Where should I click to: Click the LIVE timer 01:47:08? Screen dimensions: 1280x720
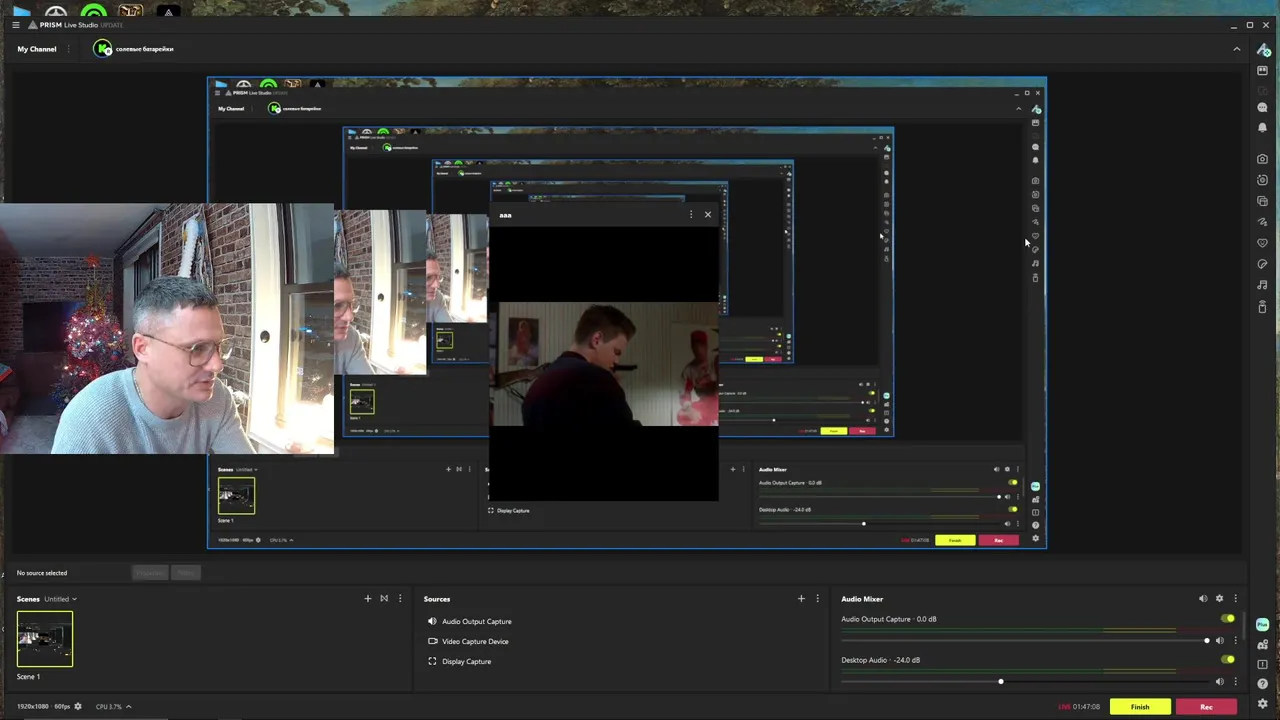(1079, 707)
